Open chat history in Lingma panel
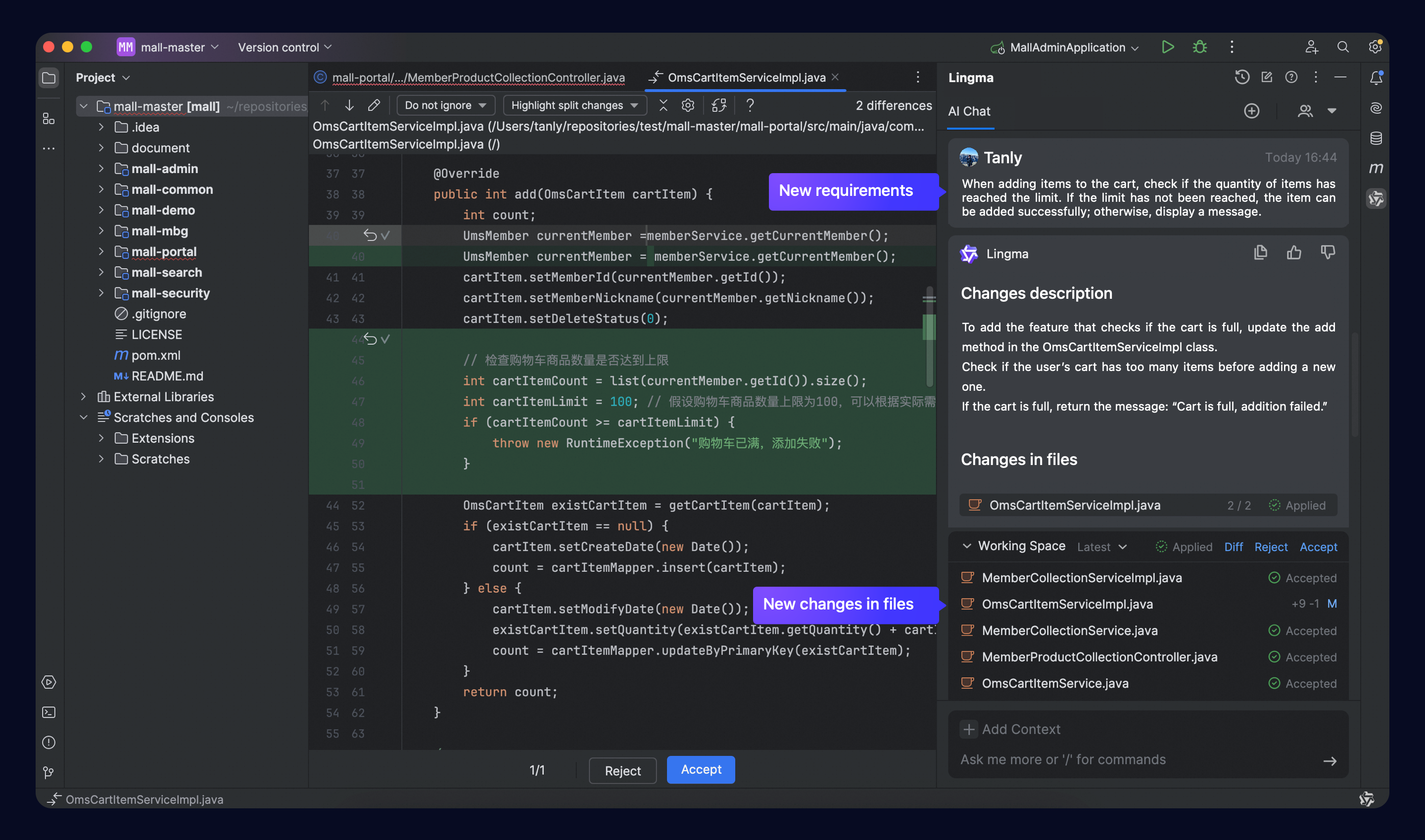The image size is (1425, 840). 1241,77
